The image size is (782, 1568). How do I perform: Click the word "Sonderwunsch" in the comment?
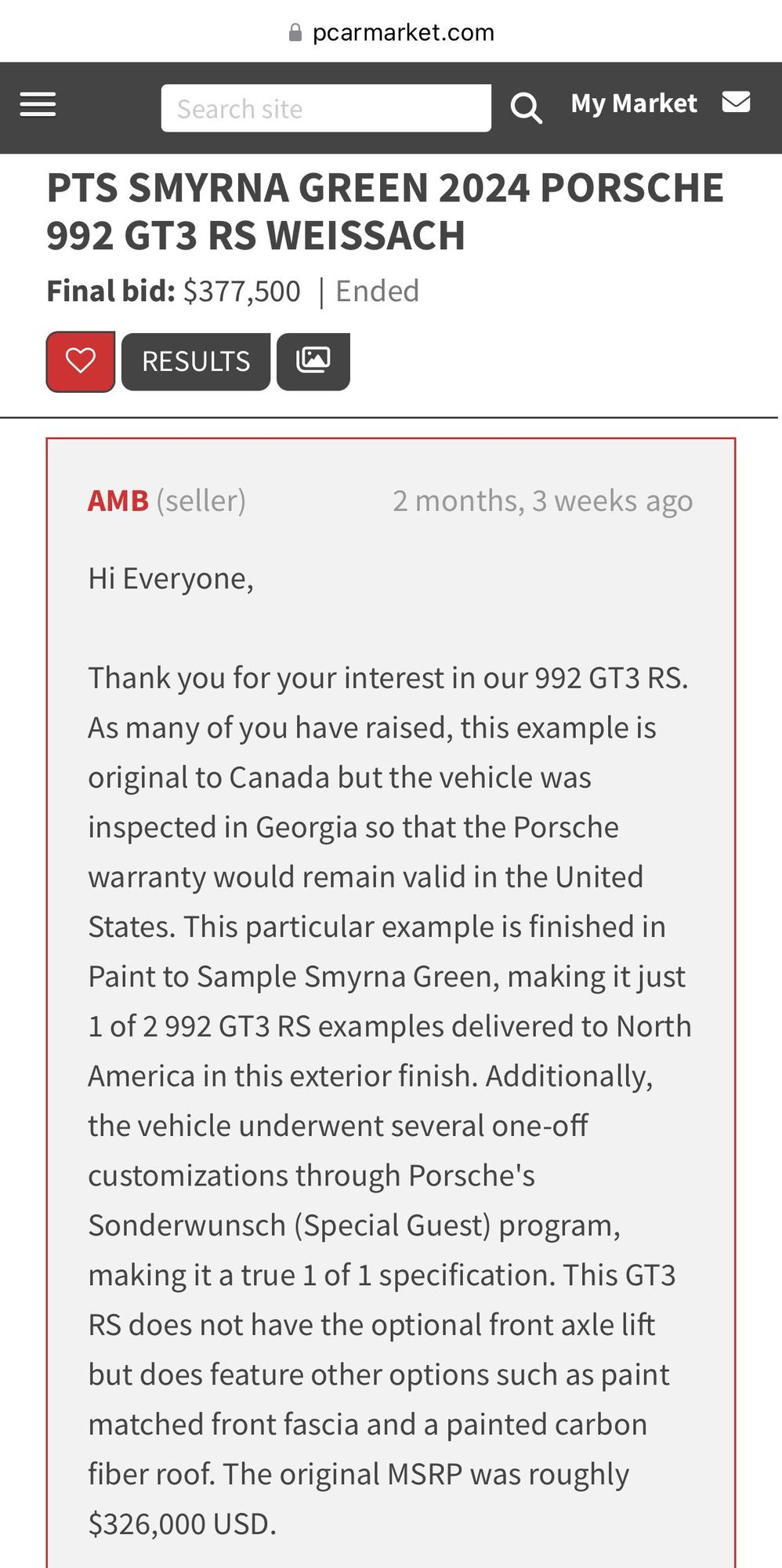coord(186,1225)
